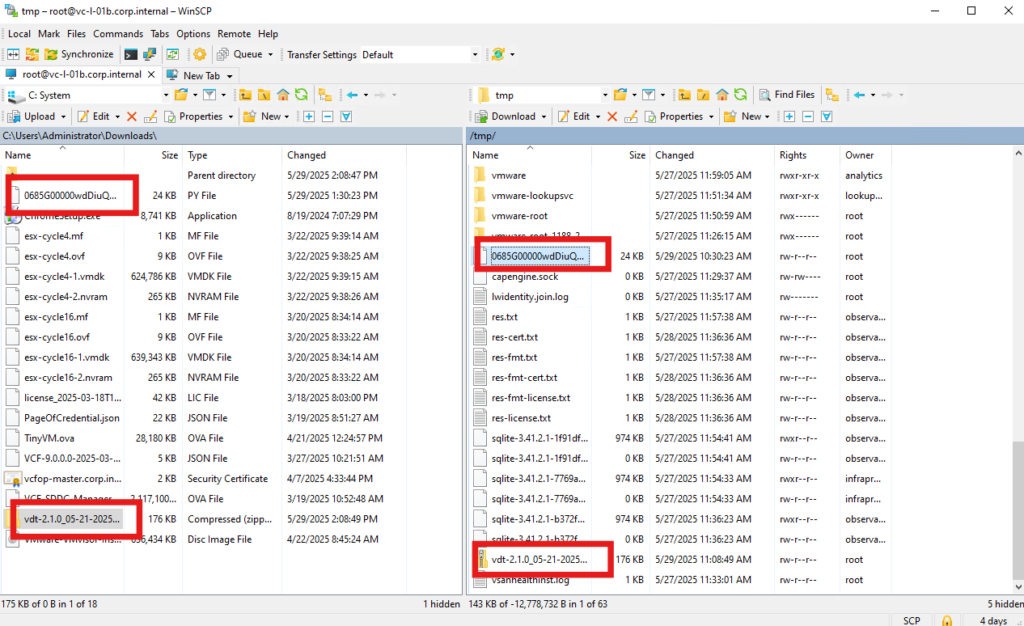Open remote panel Properties button
1024x626 pixels.
(675, 116)
